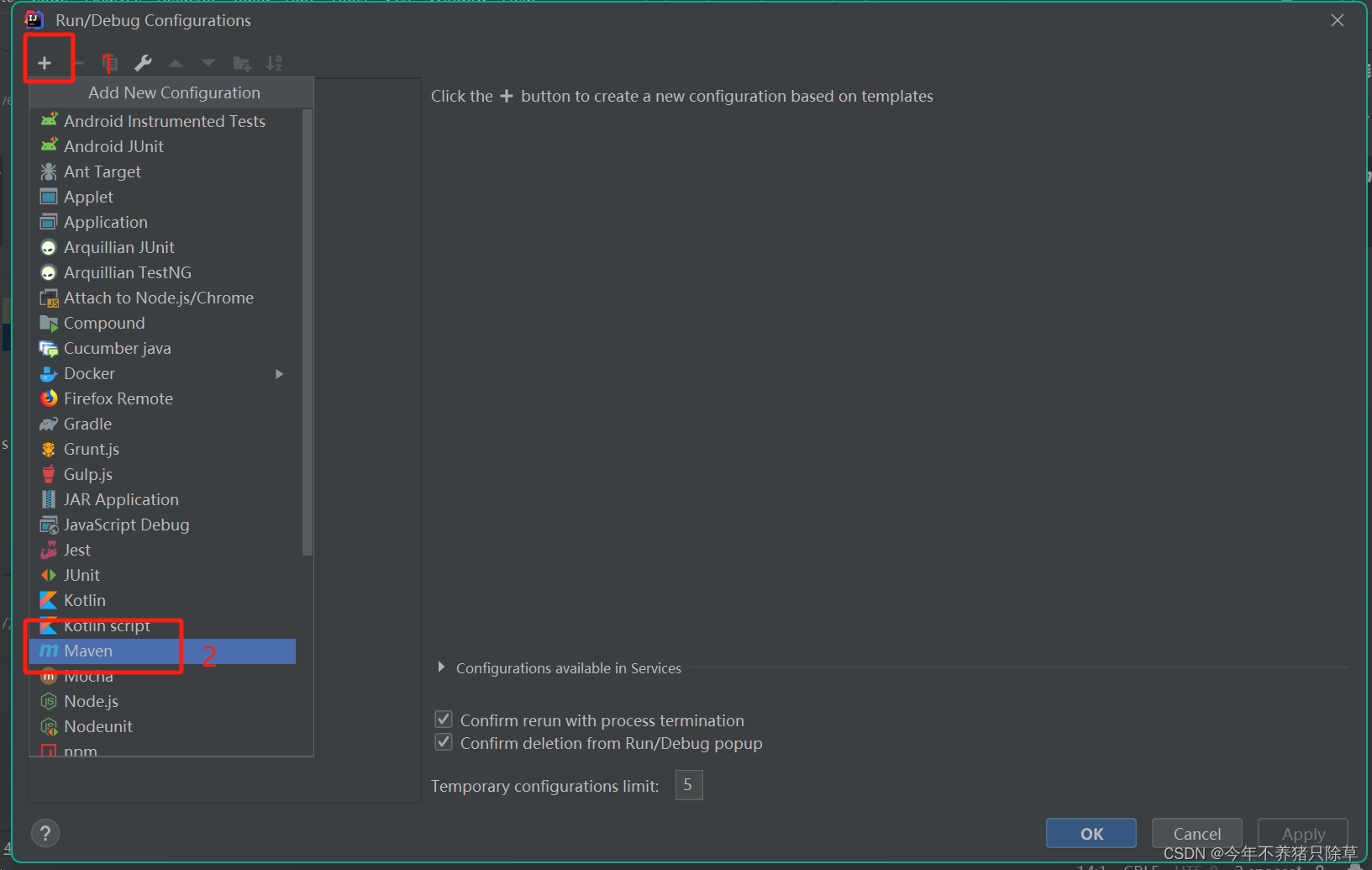Select Kotlin script entry

(x=163, y=625)
